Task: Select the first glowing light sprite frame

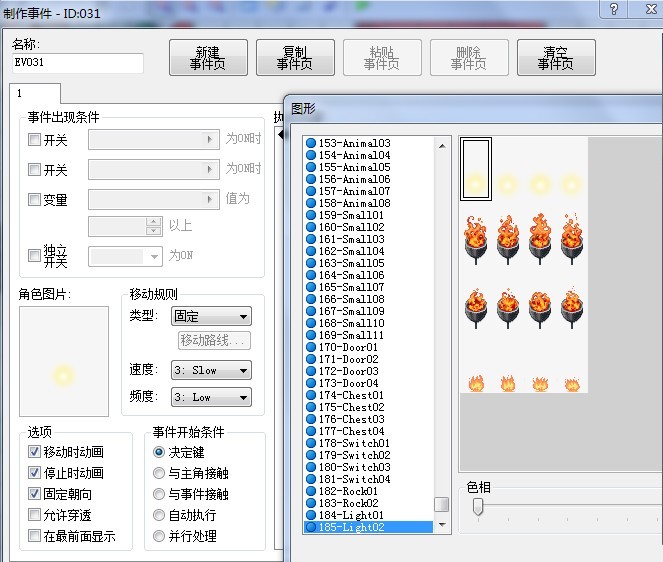Action: coord(476,169)
